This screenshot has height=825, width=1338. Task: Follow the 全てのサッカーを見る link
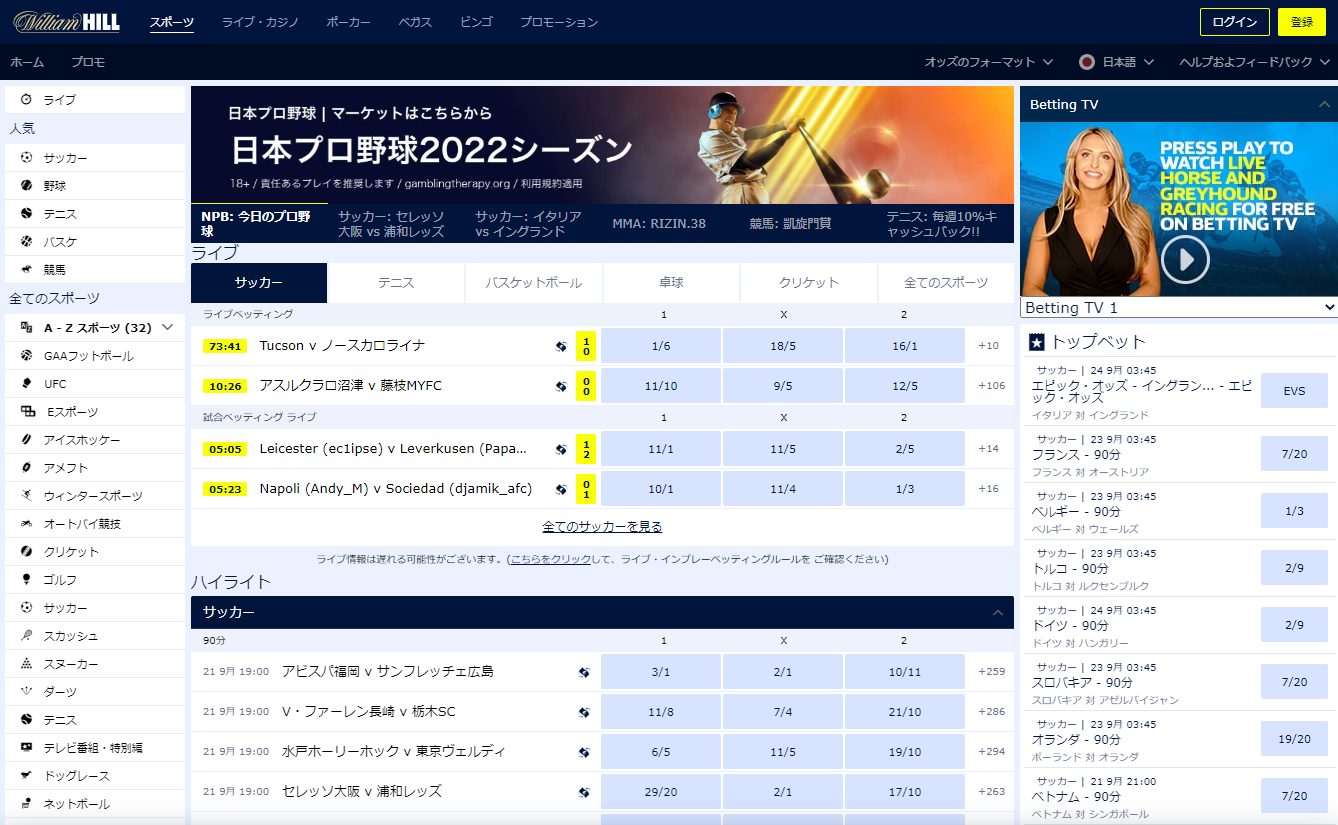click(x=602, y=526)
